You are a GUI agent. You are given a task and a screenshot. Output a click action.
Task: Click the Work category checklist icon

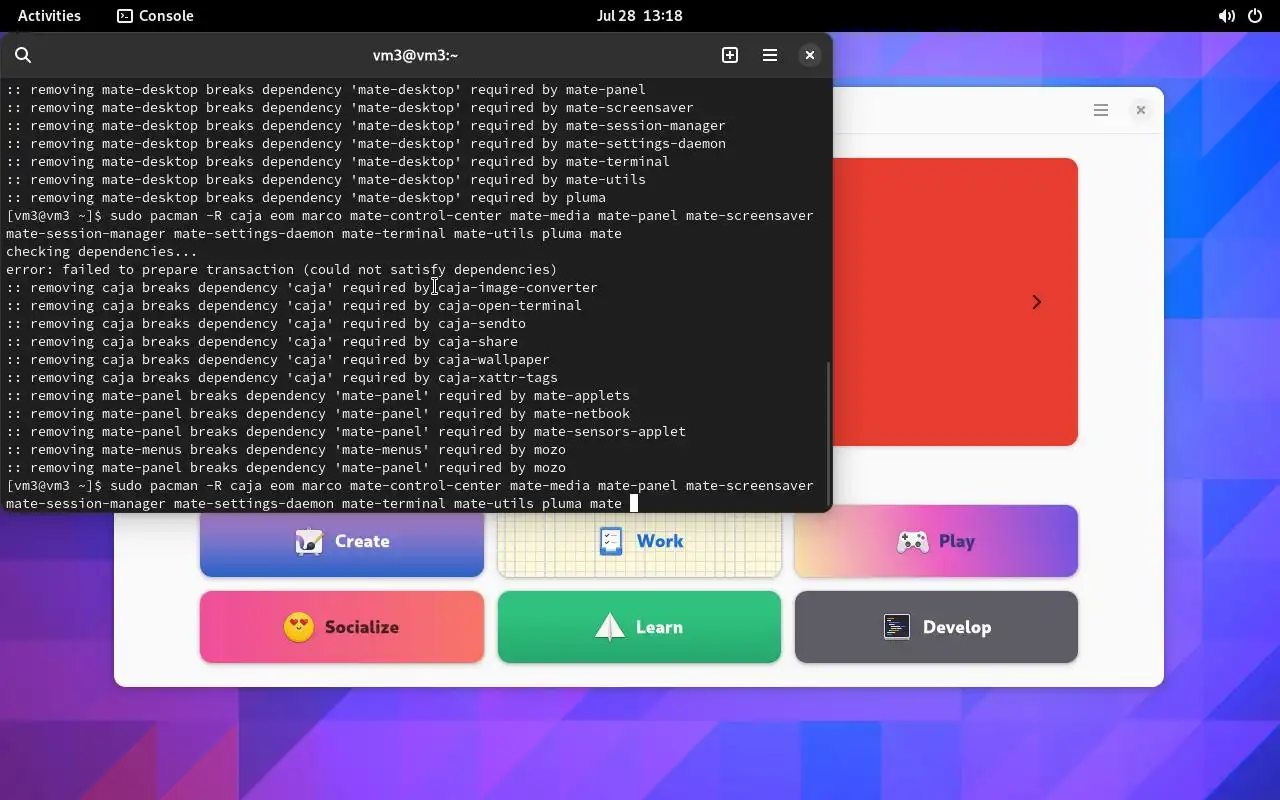(610, 541)
